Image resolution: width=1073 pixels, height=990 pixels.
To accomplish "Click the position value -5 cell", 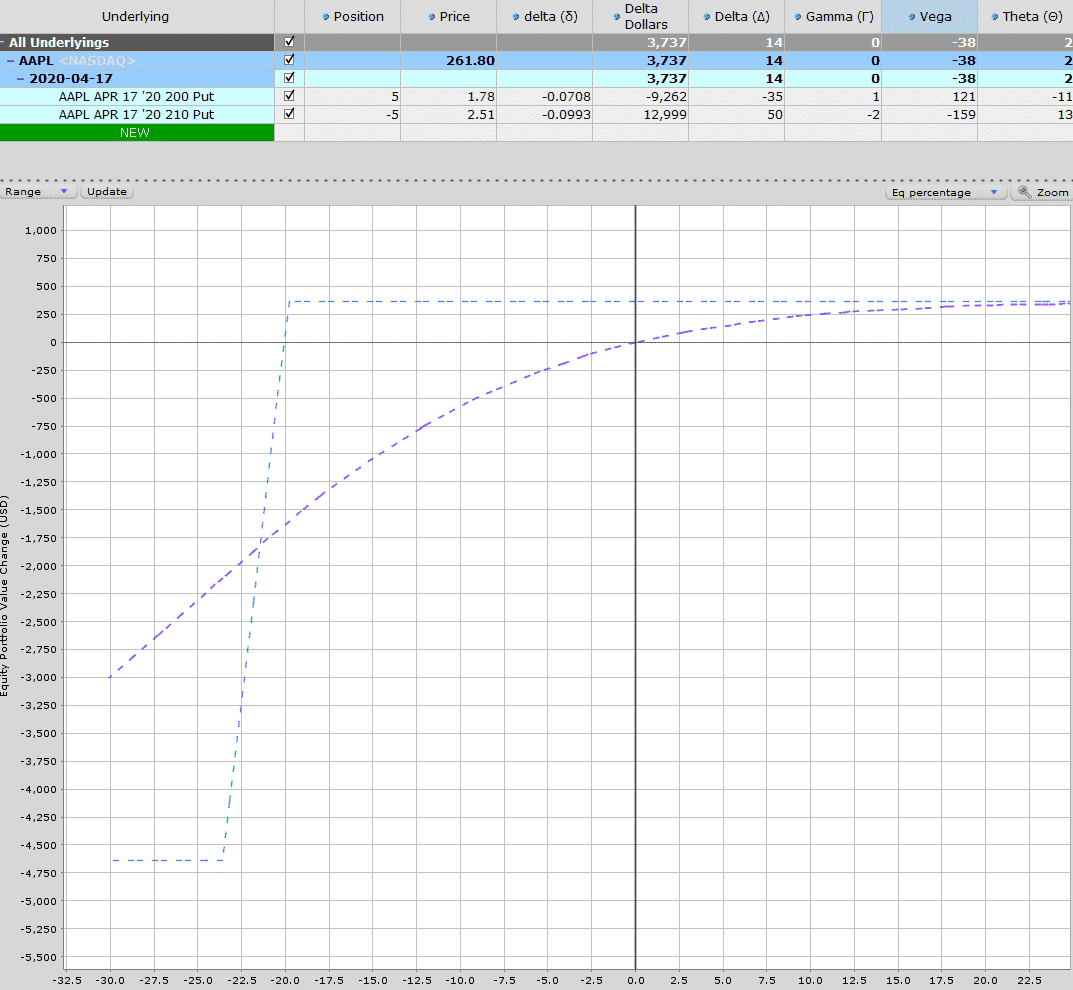I will 352,114.
